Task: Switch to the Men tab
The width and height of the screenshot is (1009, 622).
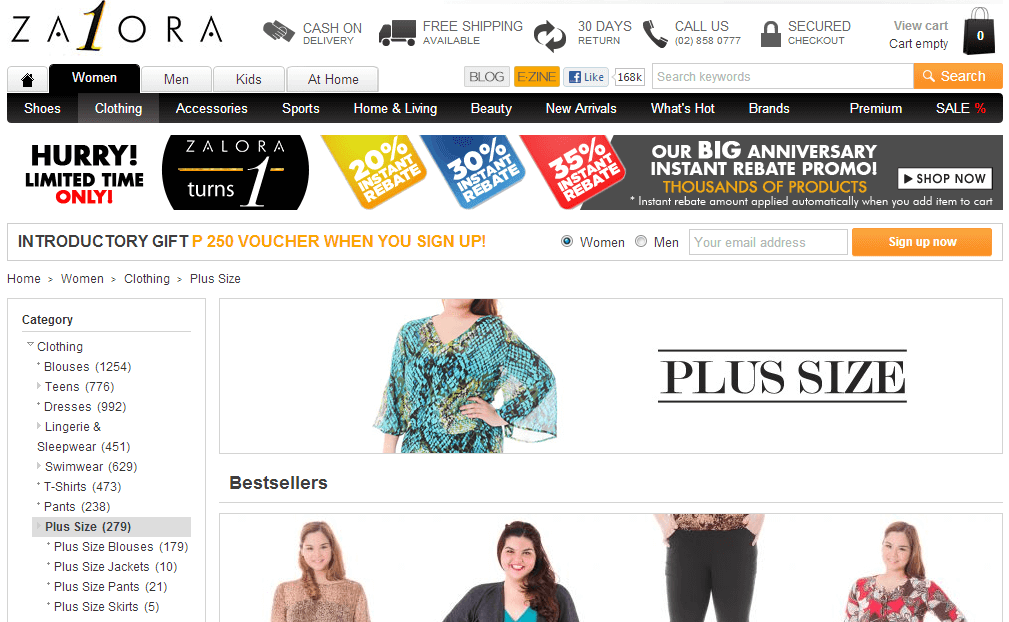Action: [176, 79]
